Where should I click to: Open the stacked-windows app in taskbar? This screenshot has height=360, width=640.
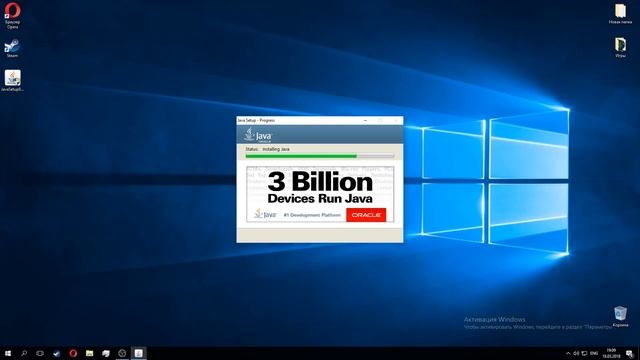pyautogui.click(x=106, y=353)
